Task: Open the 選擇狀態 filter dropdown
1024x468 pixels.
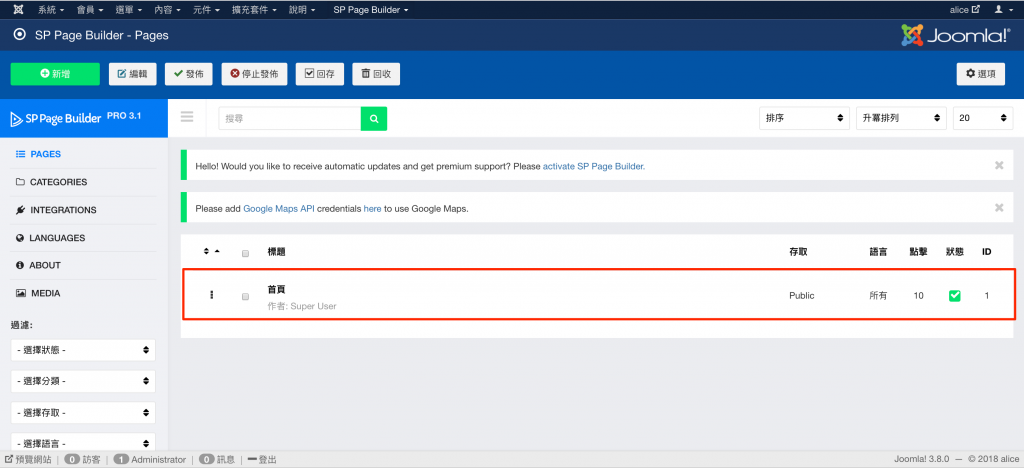Action: point(83,350)
